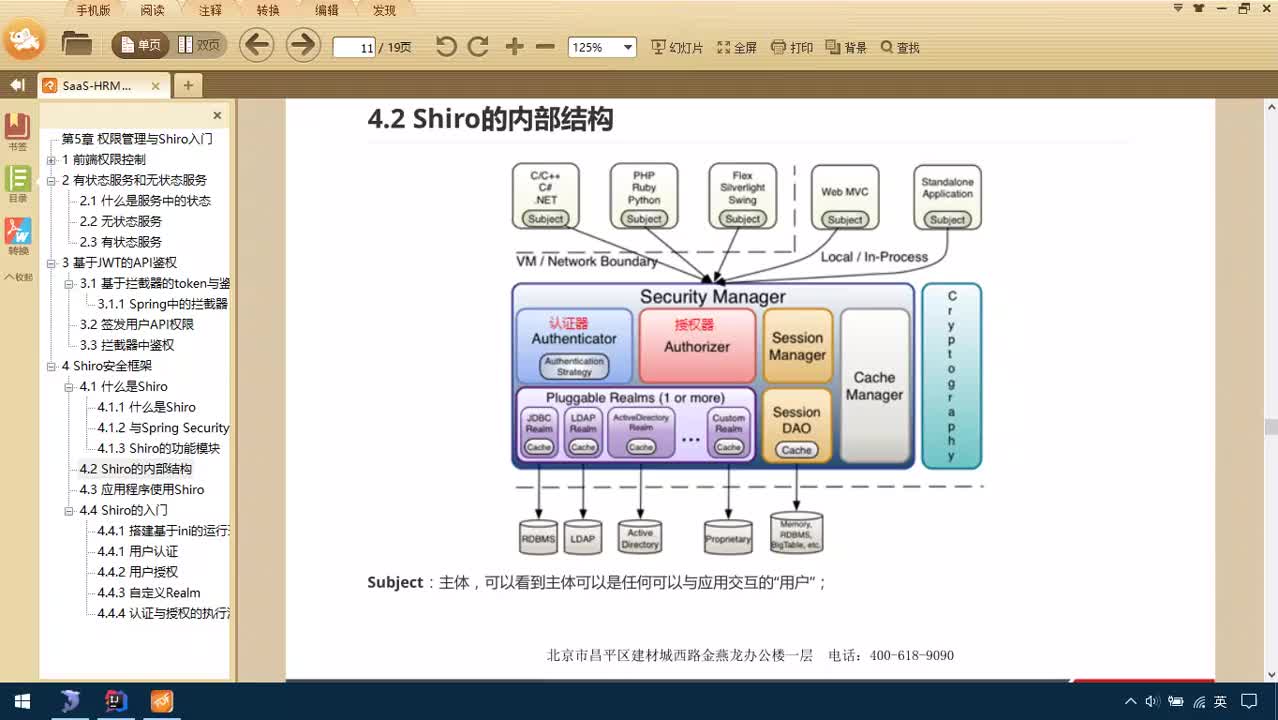Collapse the '4.4 Shiro的入门' node
This screenshot has height=720, width=1278.
click(x=69, y=511)
